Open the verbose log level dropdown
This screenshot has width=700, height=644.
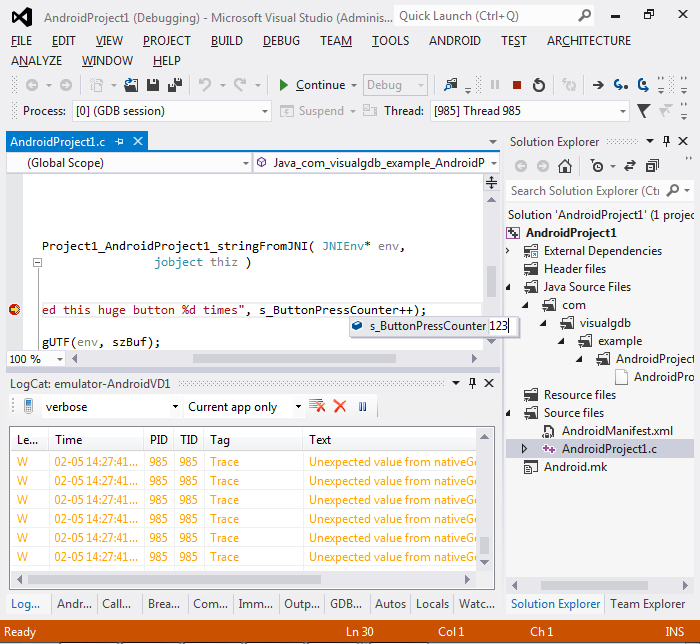(x=175, y=407)
